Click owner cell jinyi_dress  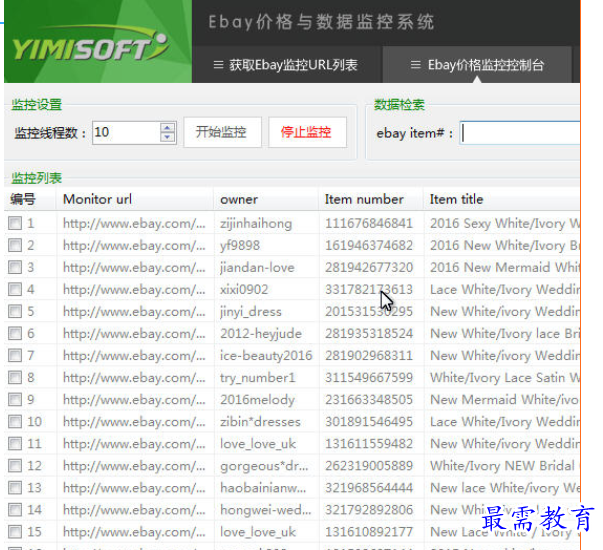click(x=251, y=312)
